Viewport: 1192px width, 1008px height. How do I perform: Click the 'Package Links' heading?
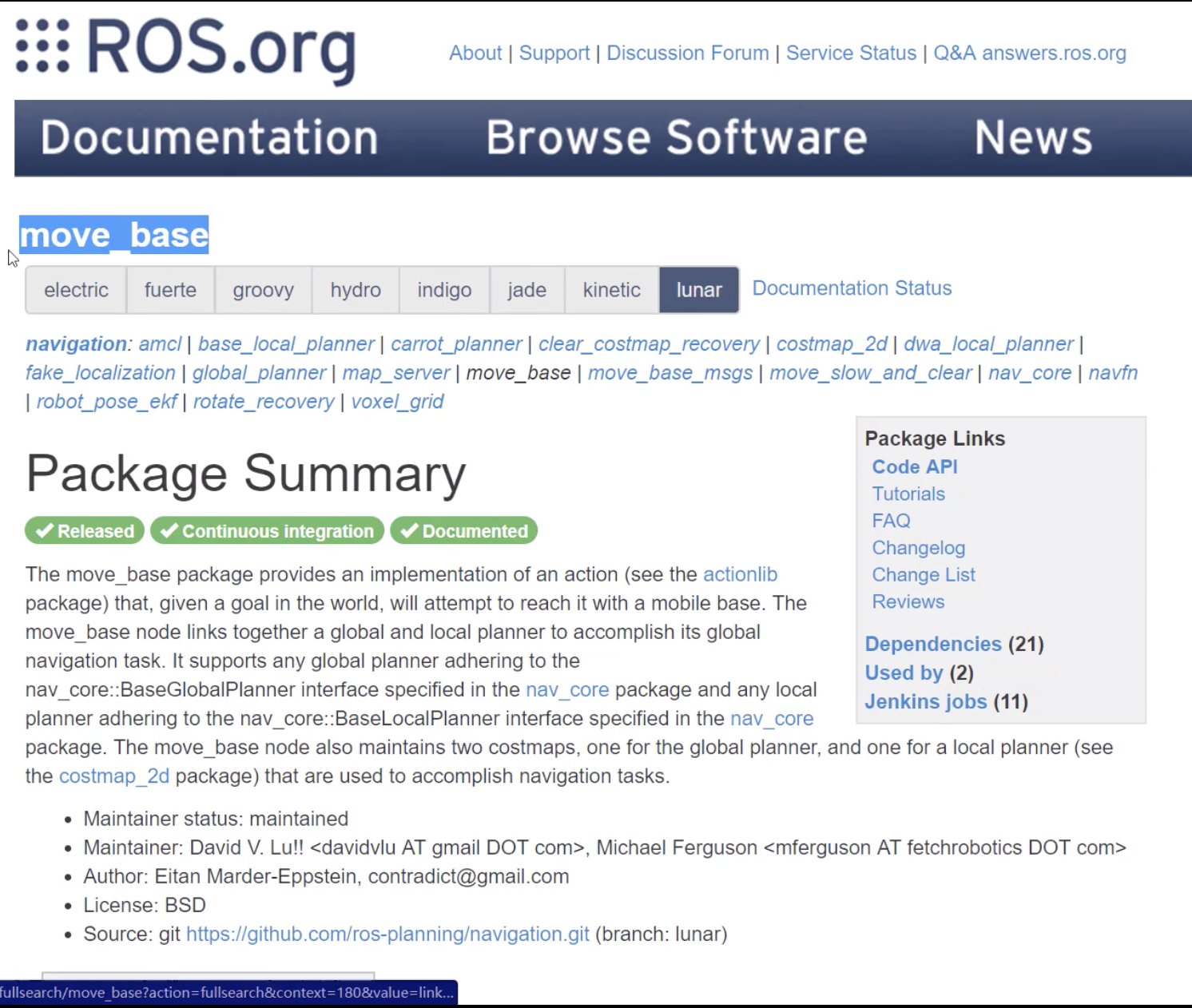click(x=935, y=439)
